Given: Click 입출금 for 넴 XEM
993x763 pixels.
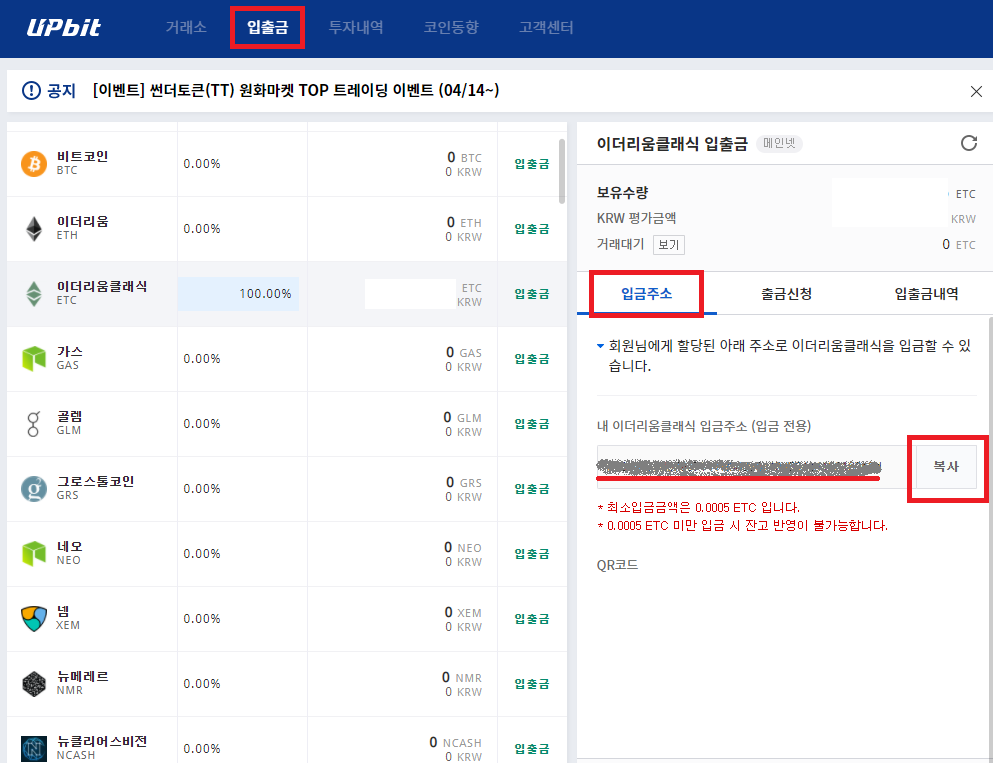Looking at the screenshot, I should coord(531,619).
